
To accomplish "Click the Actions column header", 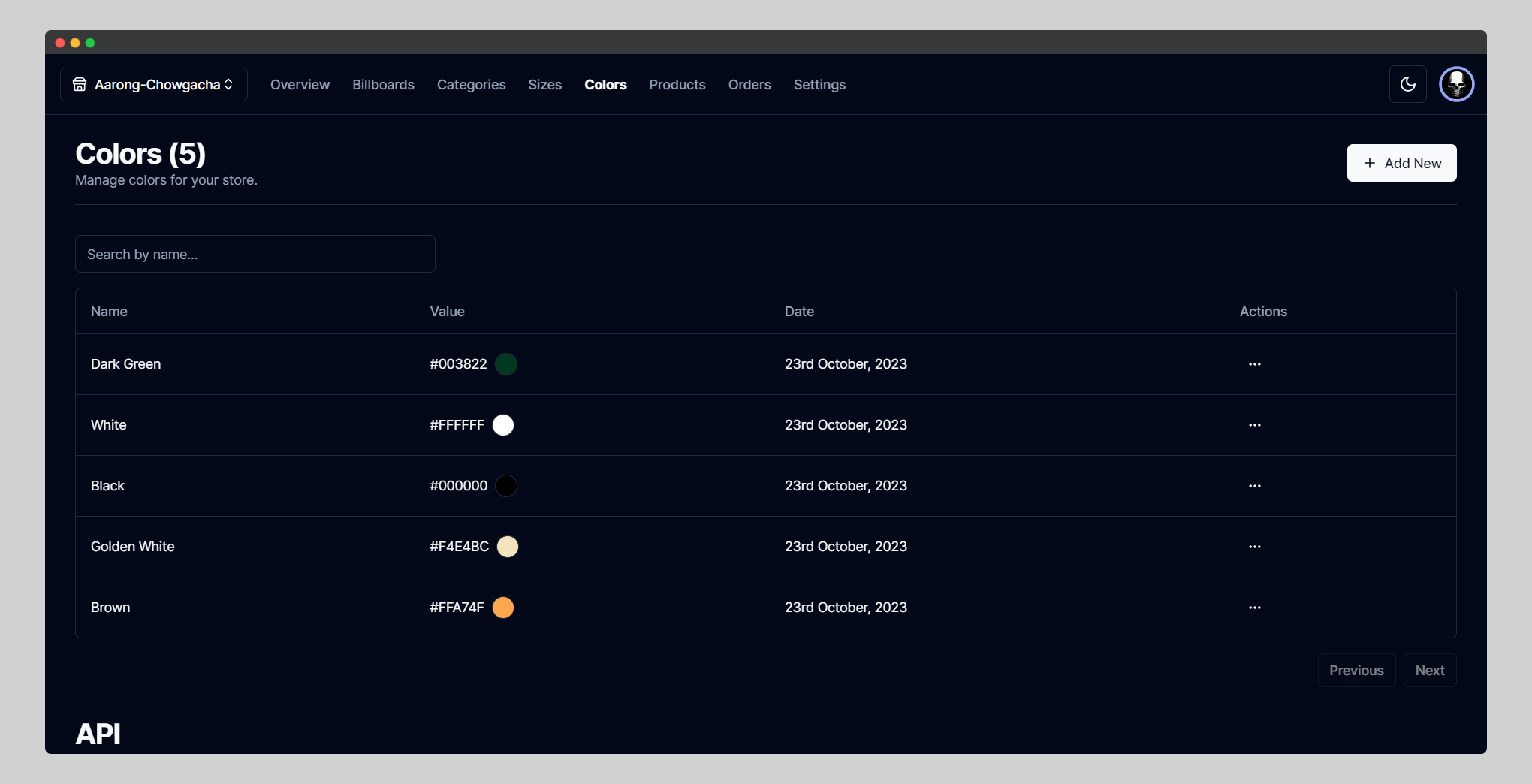I will click(x=1263, y=312).
